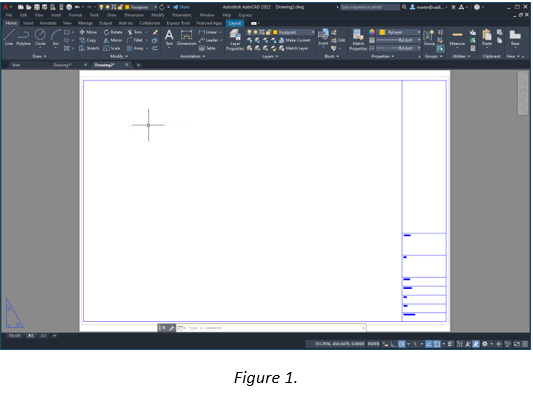This screenshot has width=533, height=393.
Task: Switch to the Drawing1 file tab
Action: 62,65
